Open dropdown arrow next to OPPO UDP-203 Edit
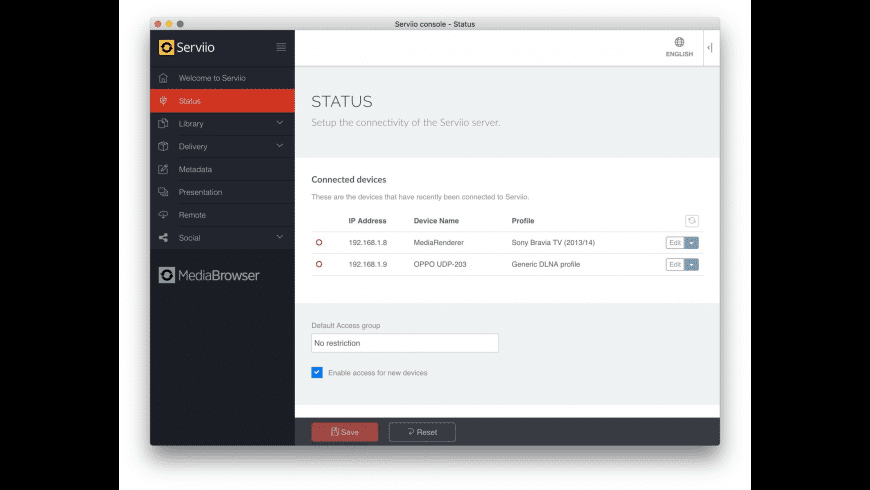Image resolution: width=870 pixels, height=490 pixels. point(691,265)
